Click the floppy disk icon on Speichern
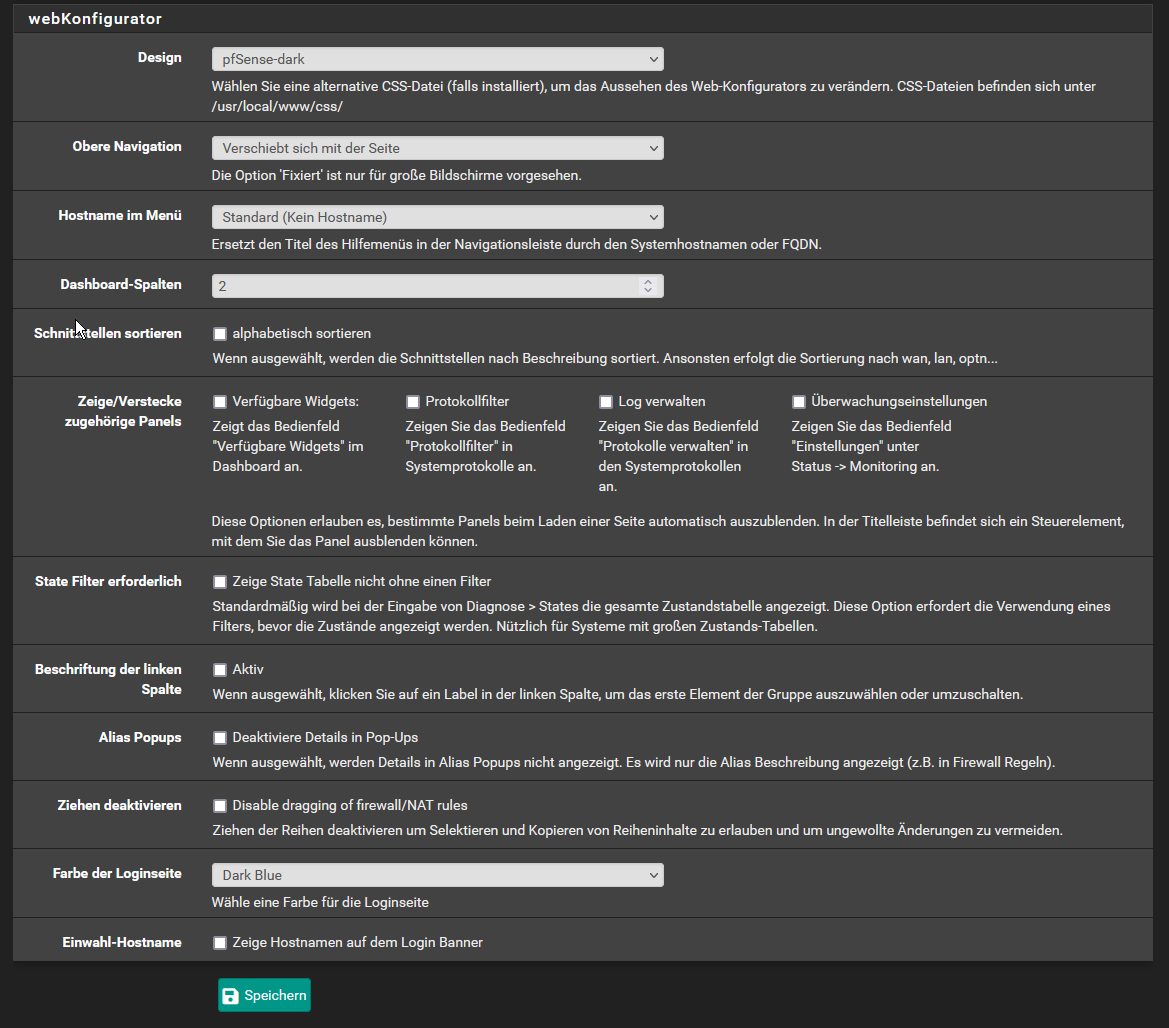1169x1028 pixels. [x=231, y=996]
